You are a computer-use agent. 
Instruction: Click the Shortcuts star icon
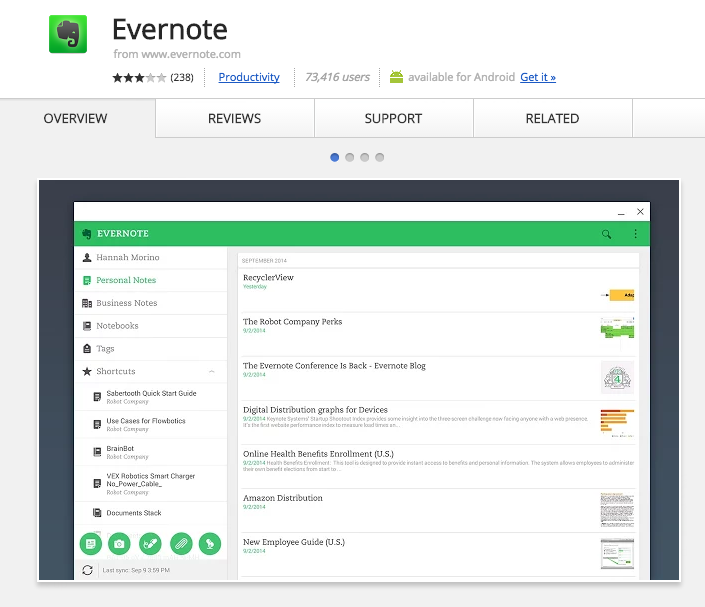[x=87, y=371]
